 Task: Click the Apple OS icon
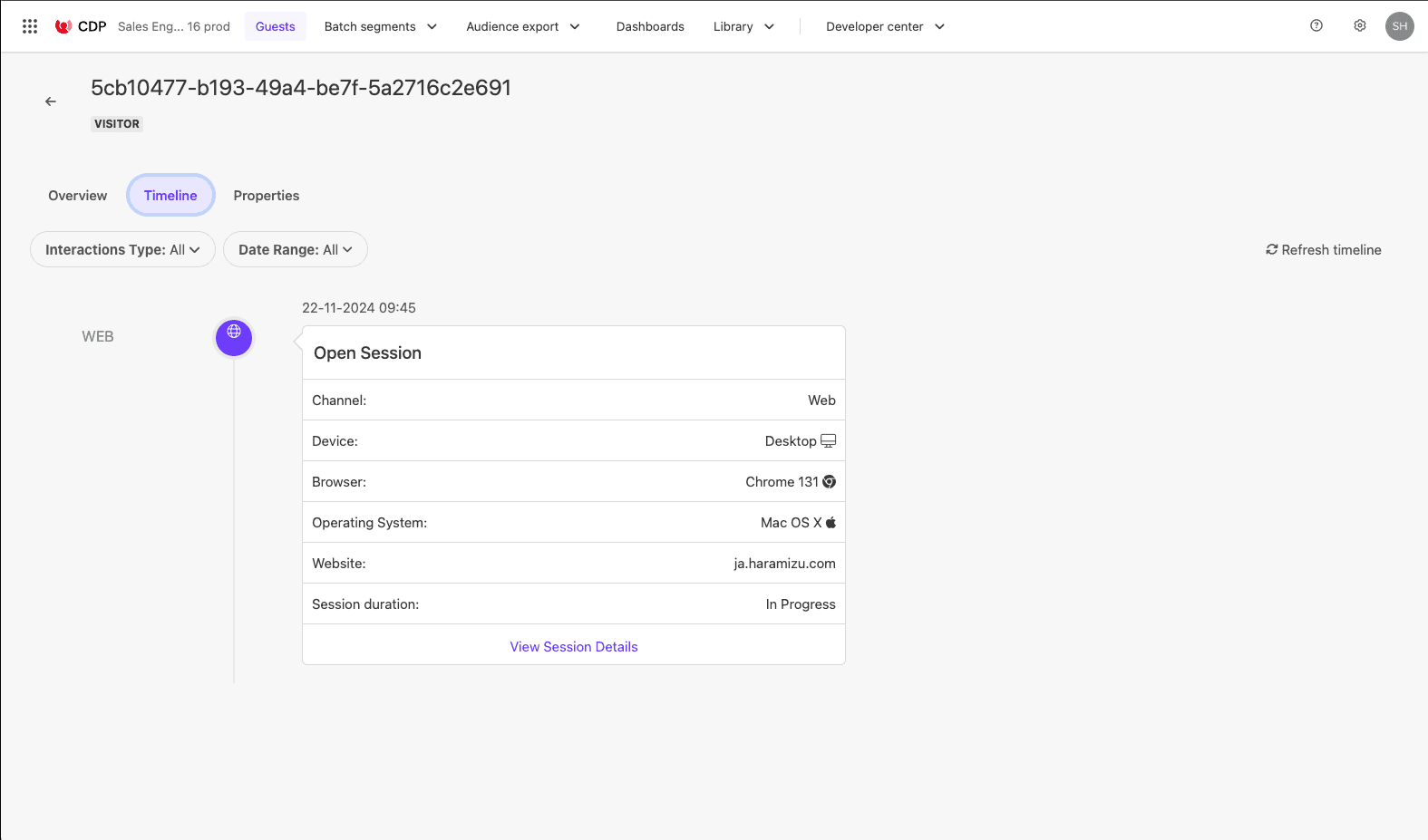[831, 523]
